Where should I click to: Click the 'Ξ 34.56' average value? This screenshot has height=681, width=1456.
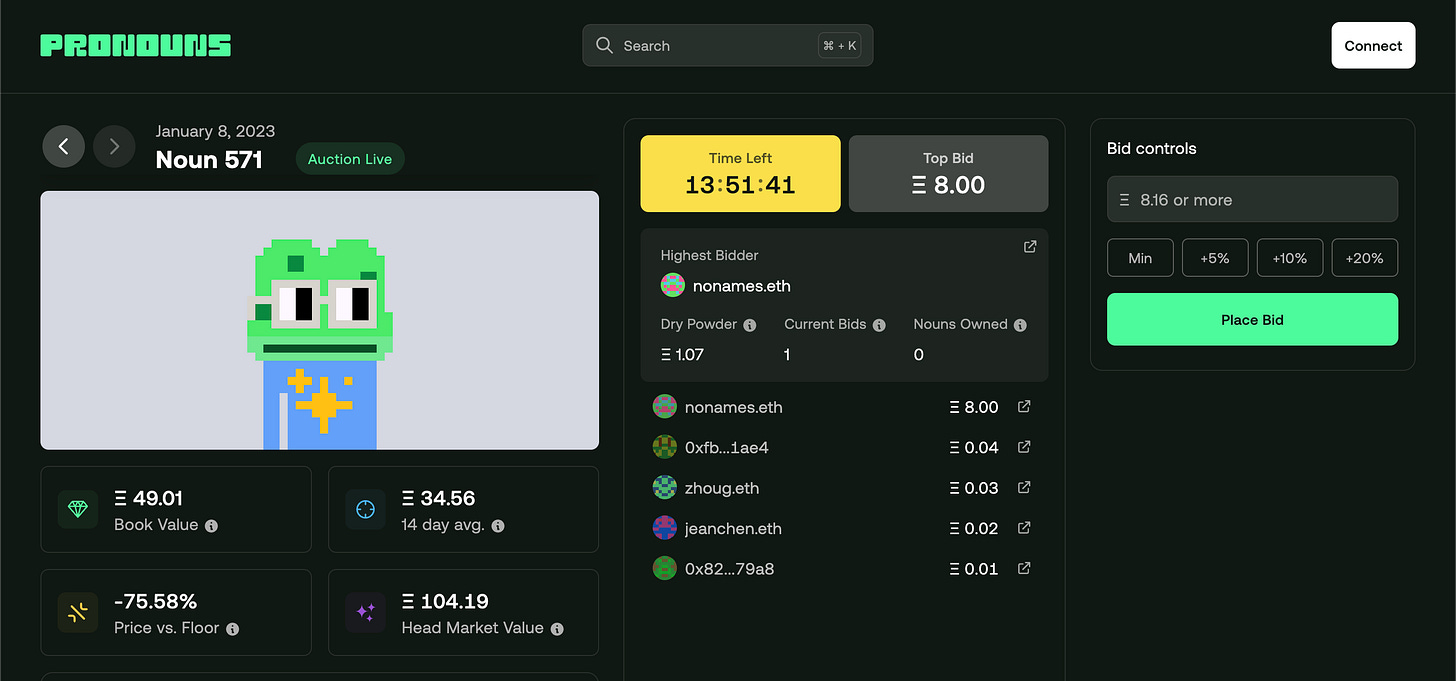[x=438, y=498]
